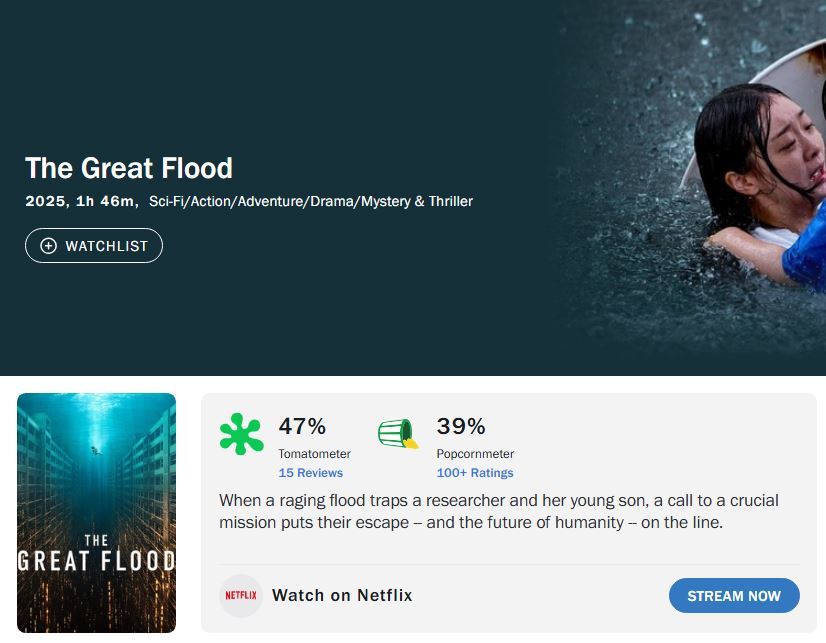Viewport: 826px width, 643px height.
Task: Click the Popcornmeter label text
Action: [x=475, y=454]
